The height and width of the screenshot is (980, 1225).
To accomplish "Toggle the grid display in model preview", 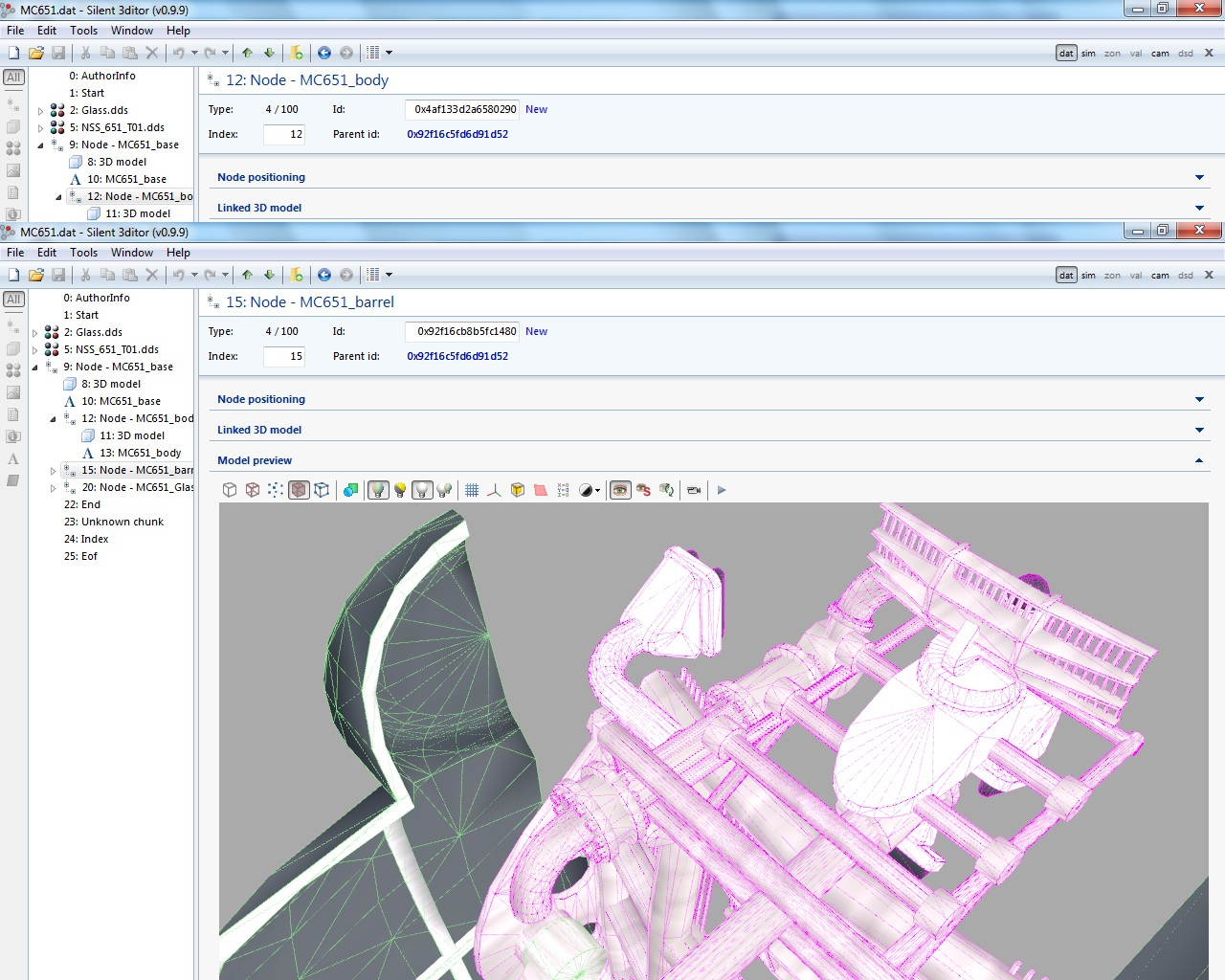I will point(472,490).
